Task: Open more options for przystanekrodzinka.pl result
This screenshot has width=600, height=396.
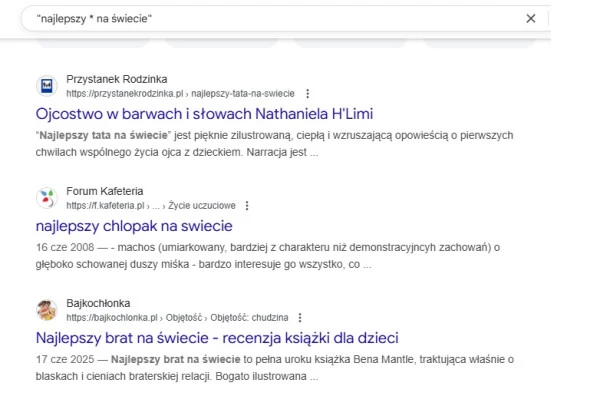Action: coord(307,94)
